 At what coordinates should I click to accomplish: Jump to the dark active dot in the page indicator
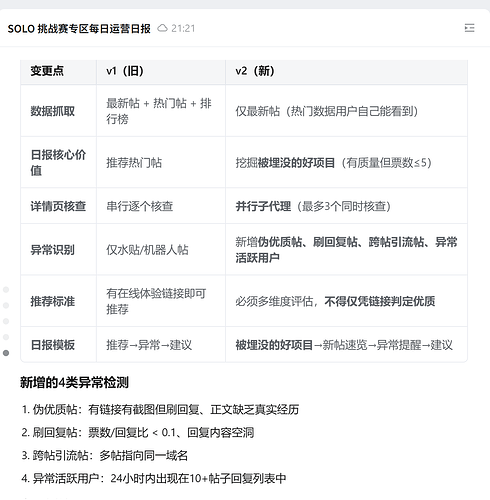coord(6,353)
